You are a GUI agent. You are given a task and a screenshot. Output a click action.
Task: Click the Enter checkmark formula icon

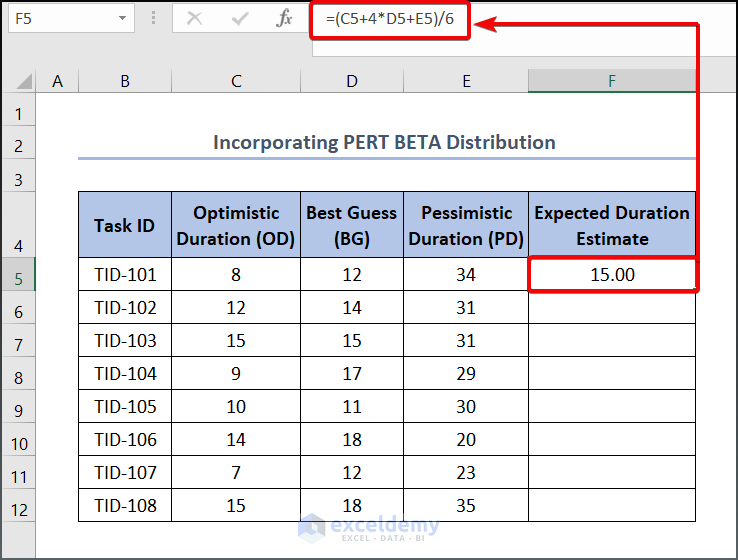[x=240, y=18]
